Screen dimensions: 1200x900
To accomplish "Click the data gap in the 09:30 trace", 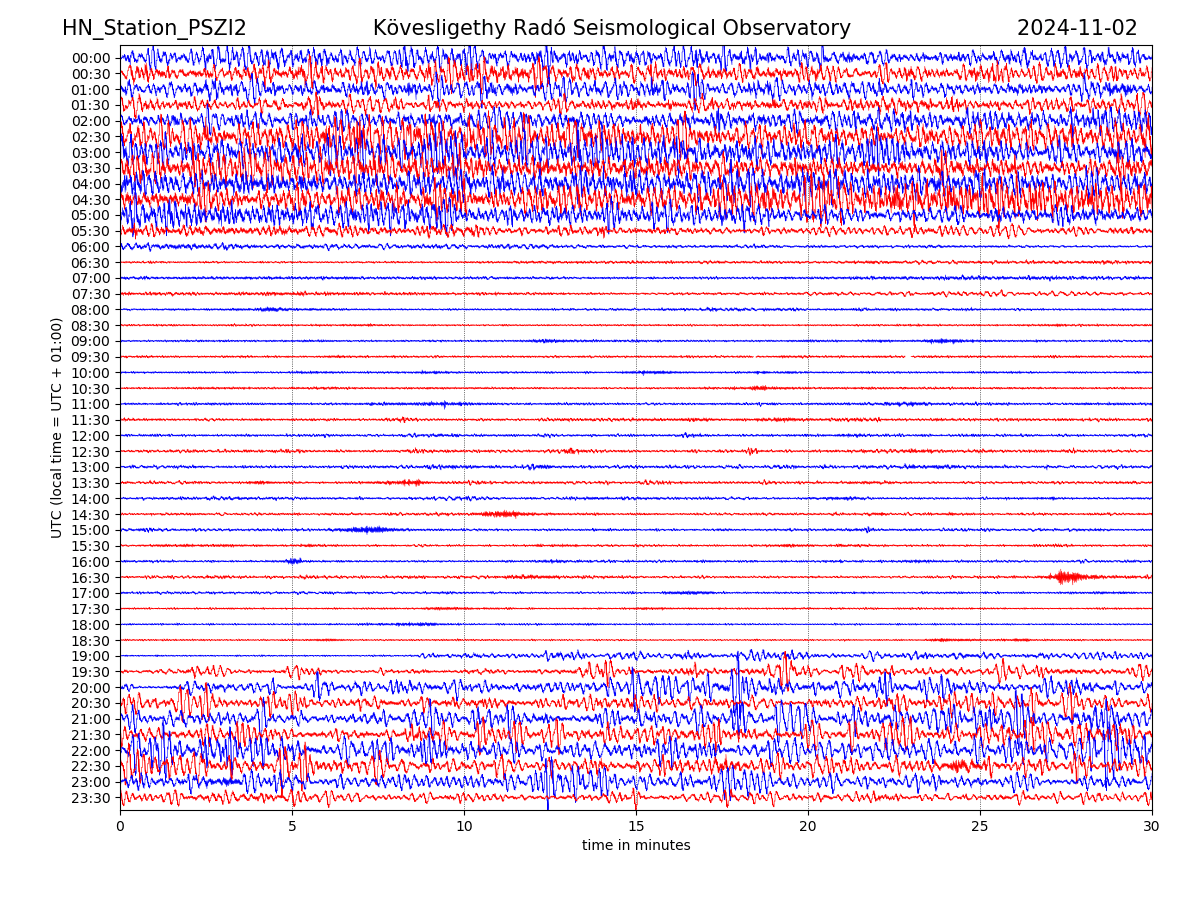I will pyautogui.click(x=908, y=356).
